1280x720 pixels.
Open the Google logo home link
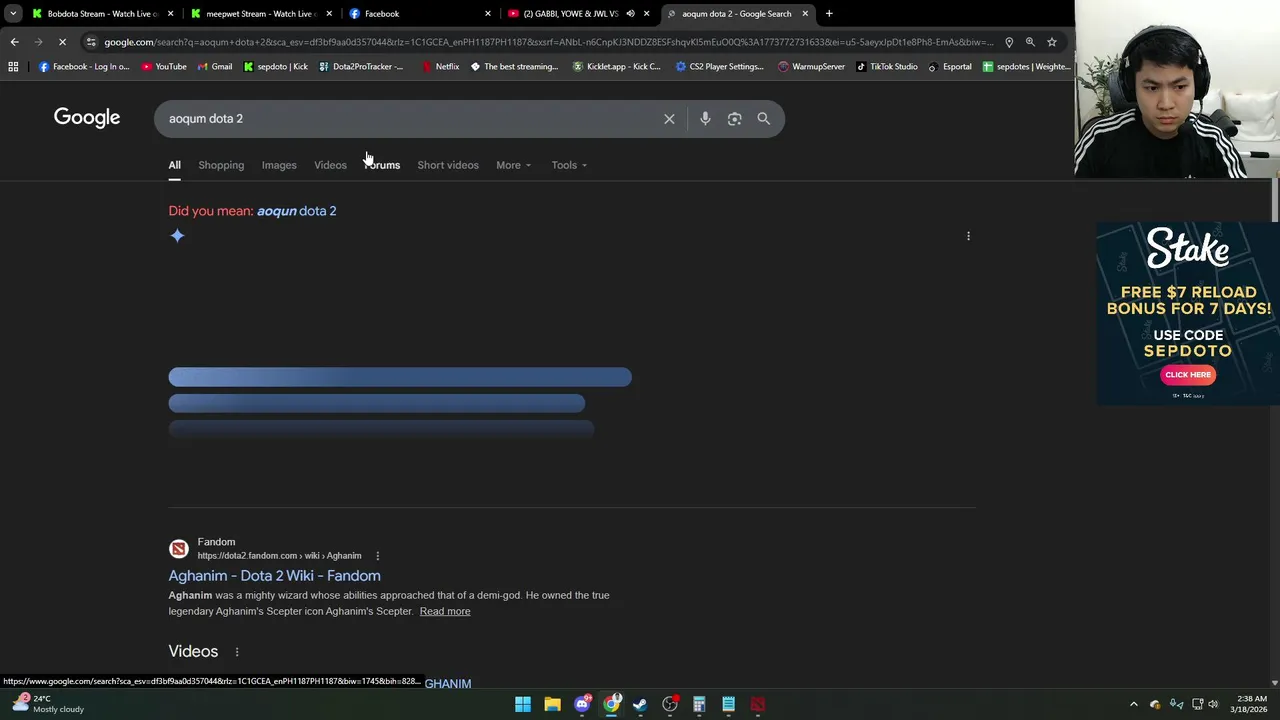click(87, 118)
